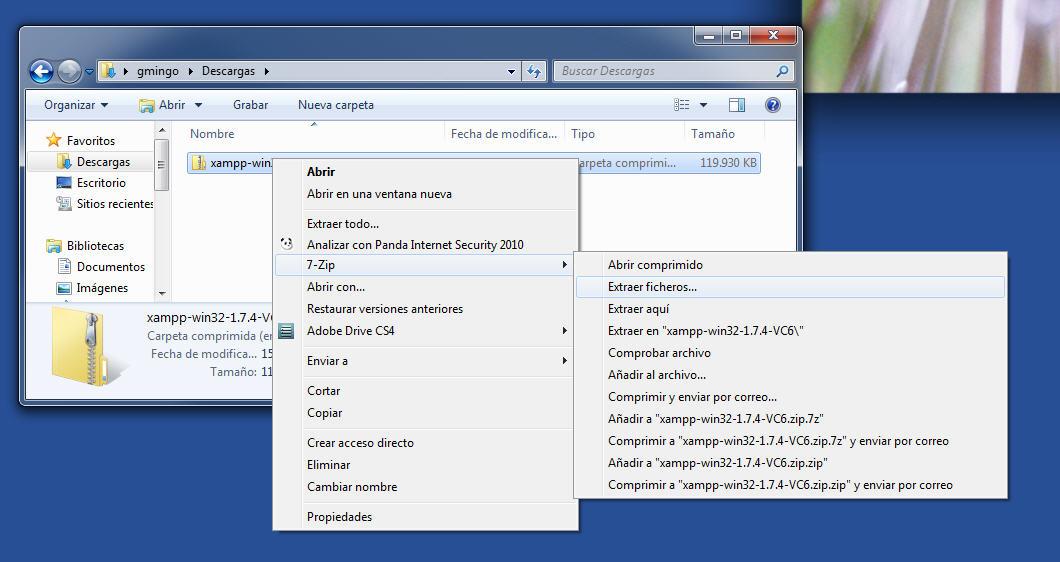Click the Back navigation arrow button
This screenshot has height=562, width=1060.
point(41,71)
